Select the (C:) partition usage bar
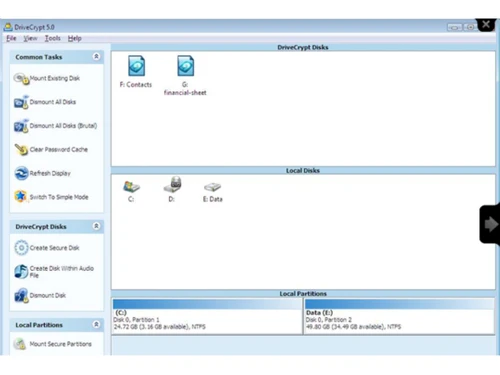 [x=207, y=304]
